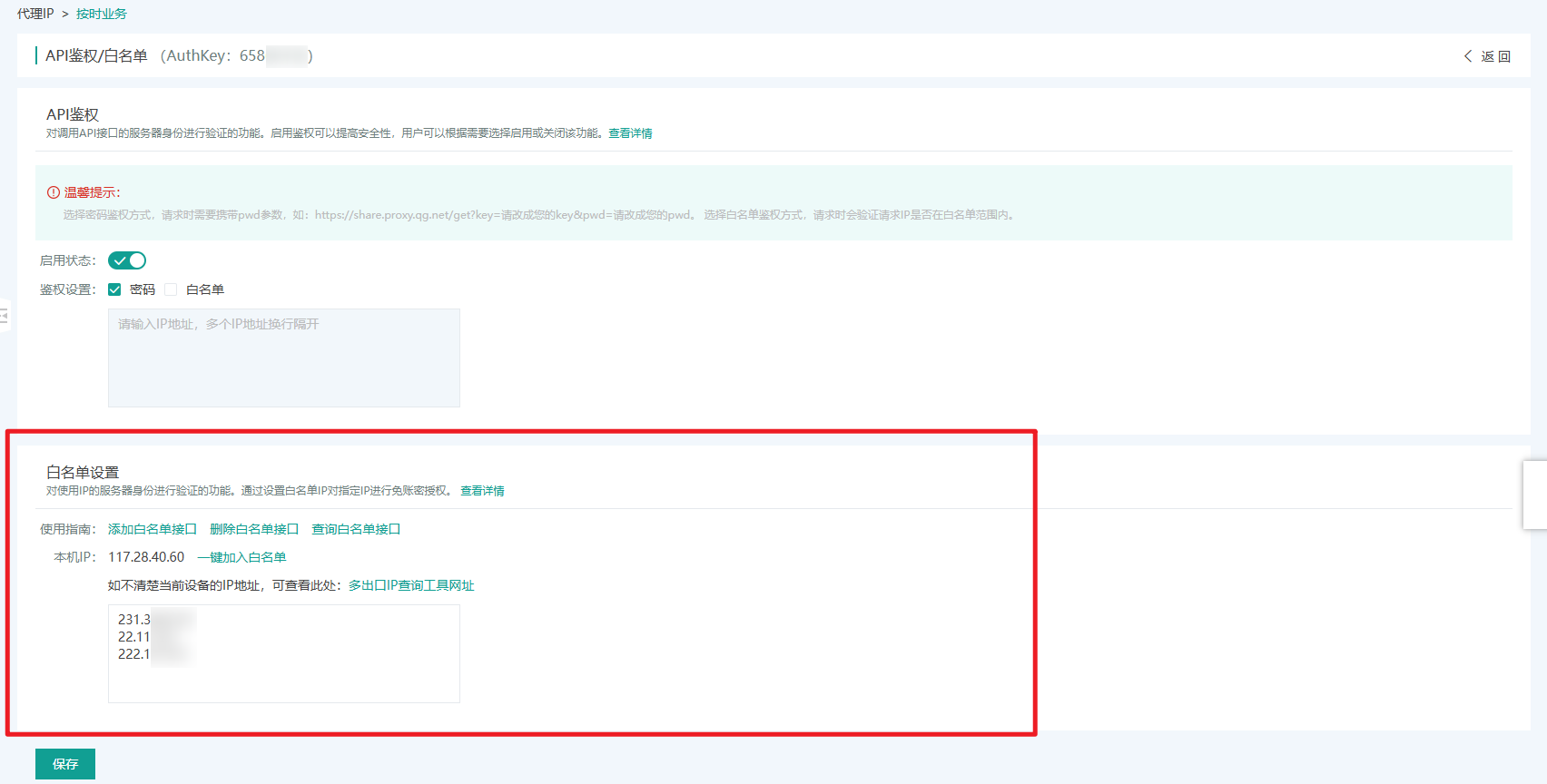Click the local IP address 117.28.40.60
The width and height of the screenshot is (1547, 784).
(x=146, y=557)
